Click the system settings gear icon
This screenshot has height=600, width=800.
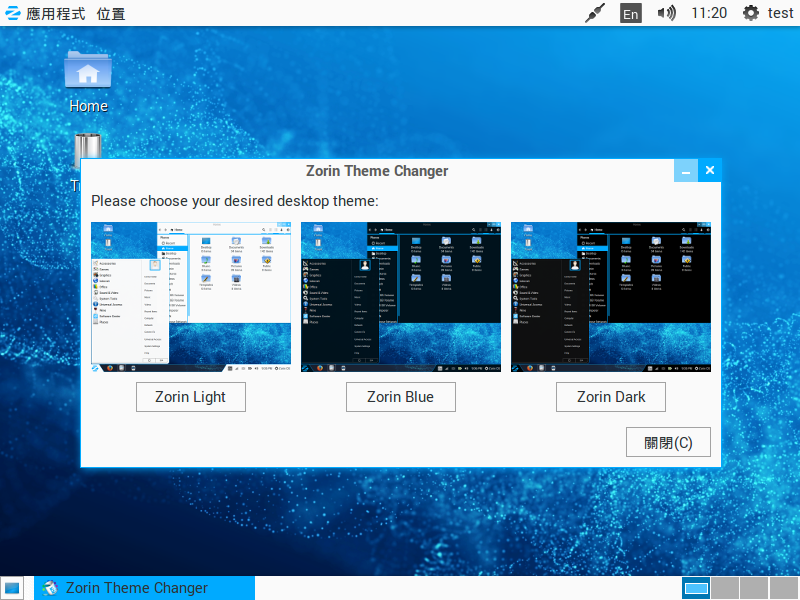coord(751,13)
